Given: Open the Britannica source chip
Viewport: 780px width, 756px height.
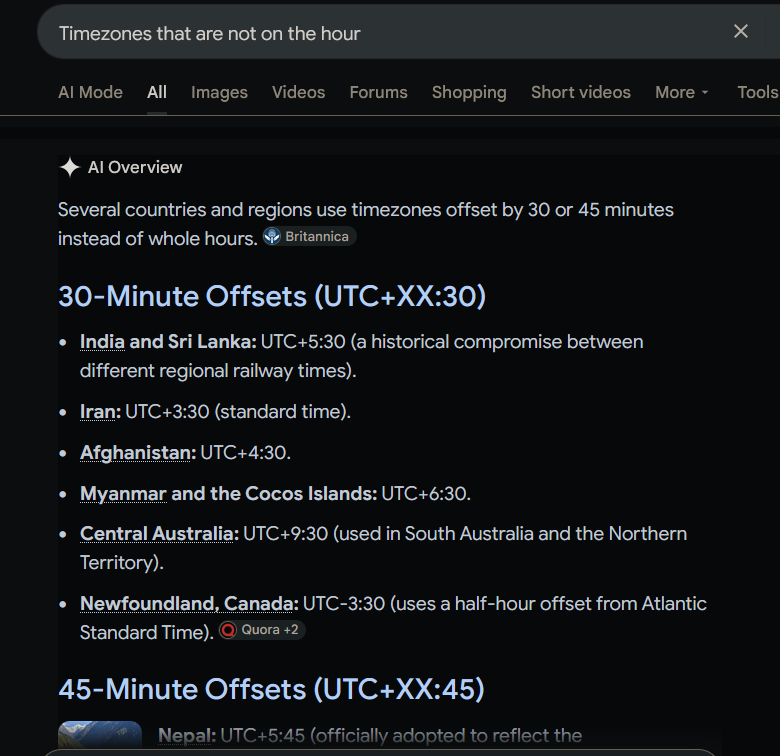Looking at the screenshot, I should tap(309, 236).
